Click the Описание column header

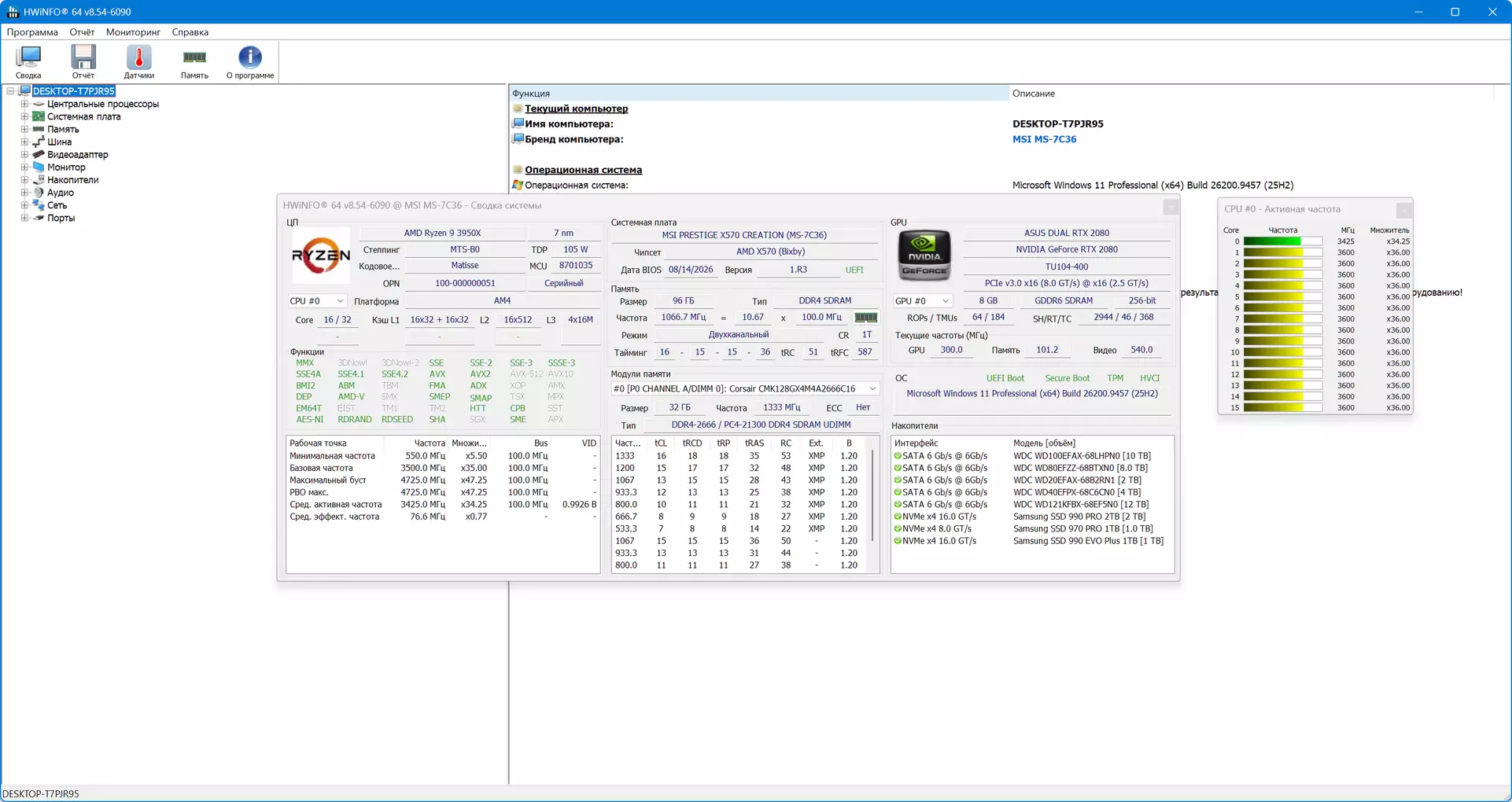pyautogui.click(x=1251, y=94)
